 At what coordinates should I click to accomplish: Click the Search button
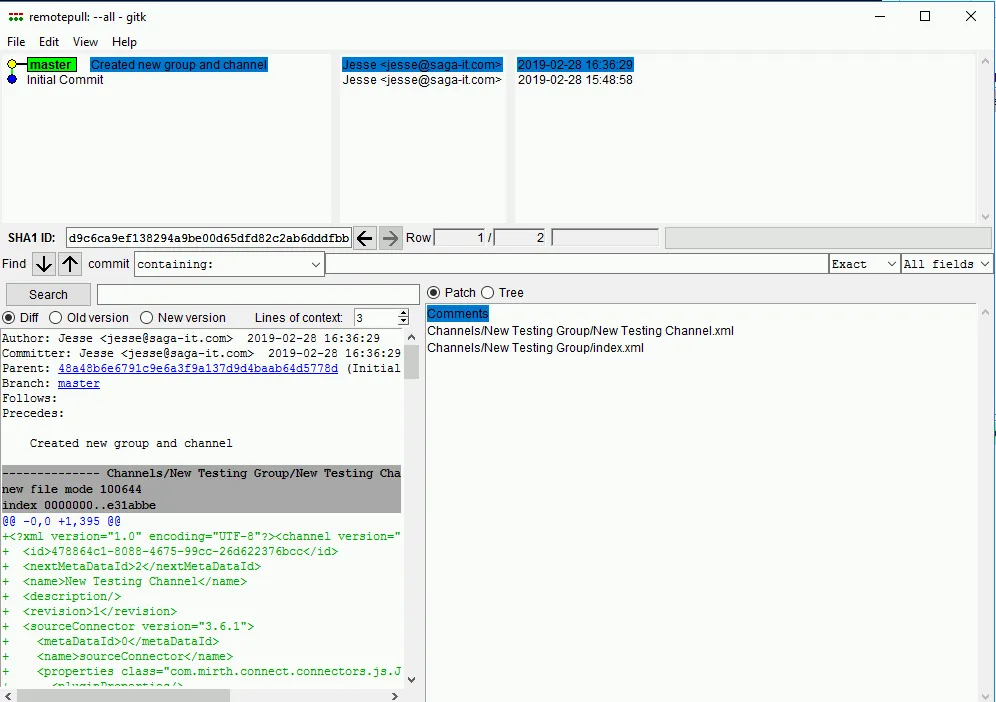point(47,294)
